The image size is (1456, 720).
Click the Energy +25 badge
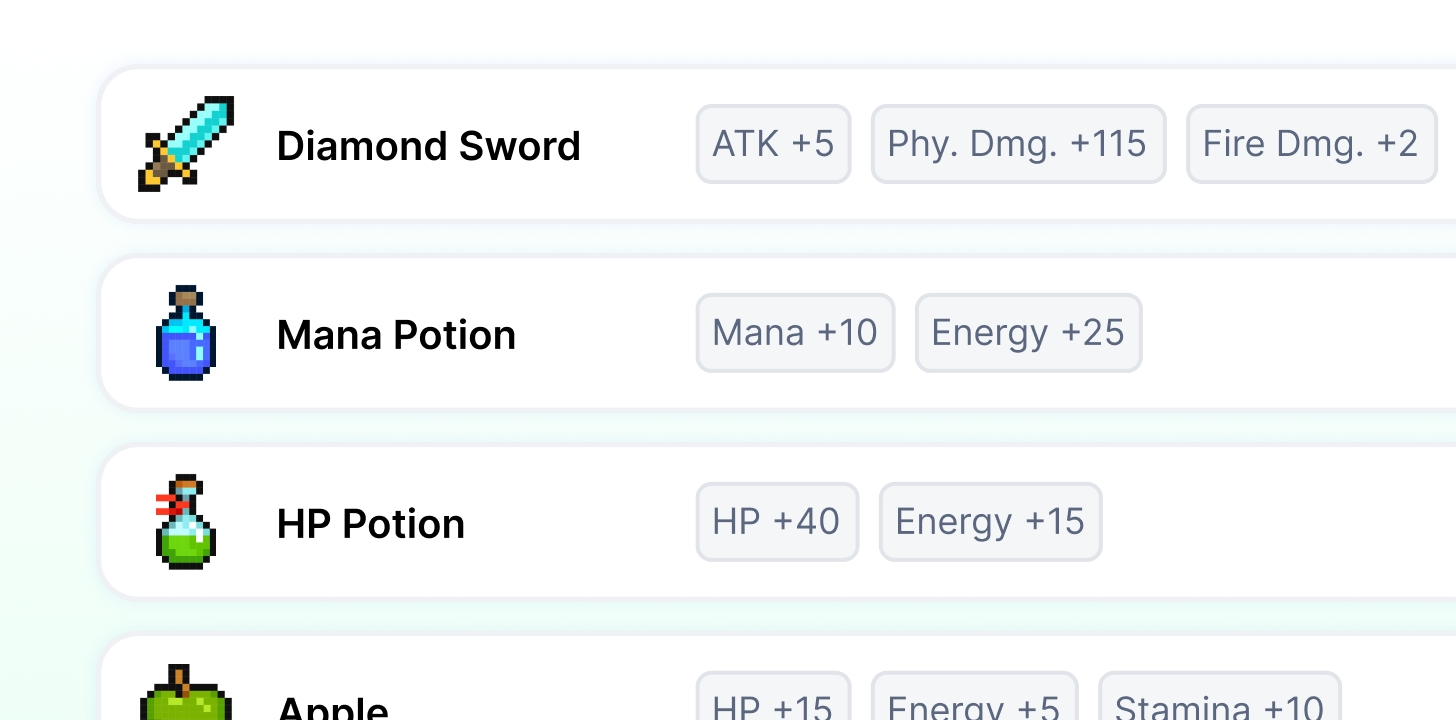(x=1028, y=332)
